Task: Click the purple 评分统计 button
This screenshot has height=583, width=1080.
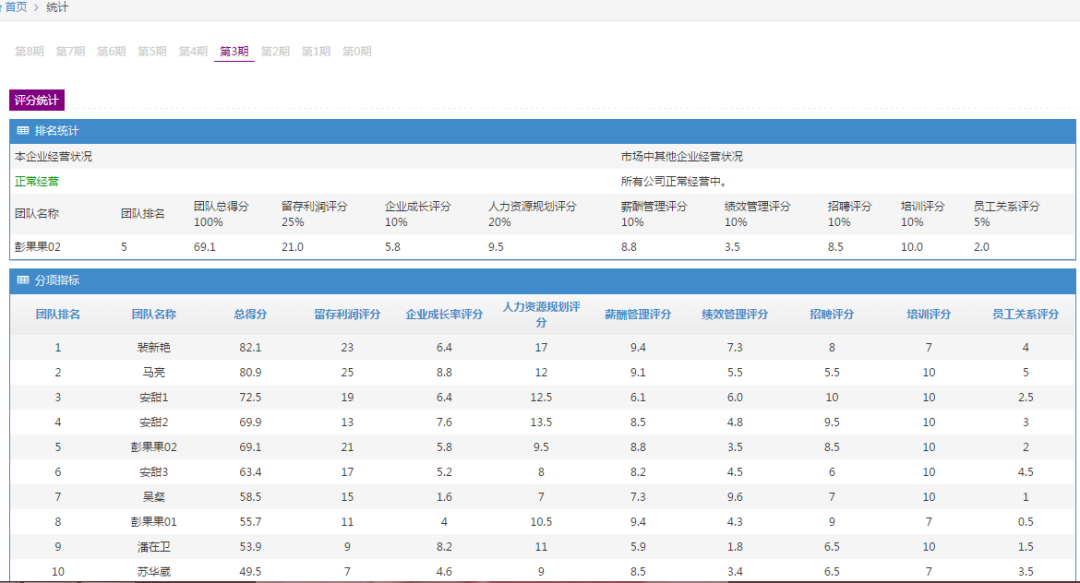Action: point(37,100)
